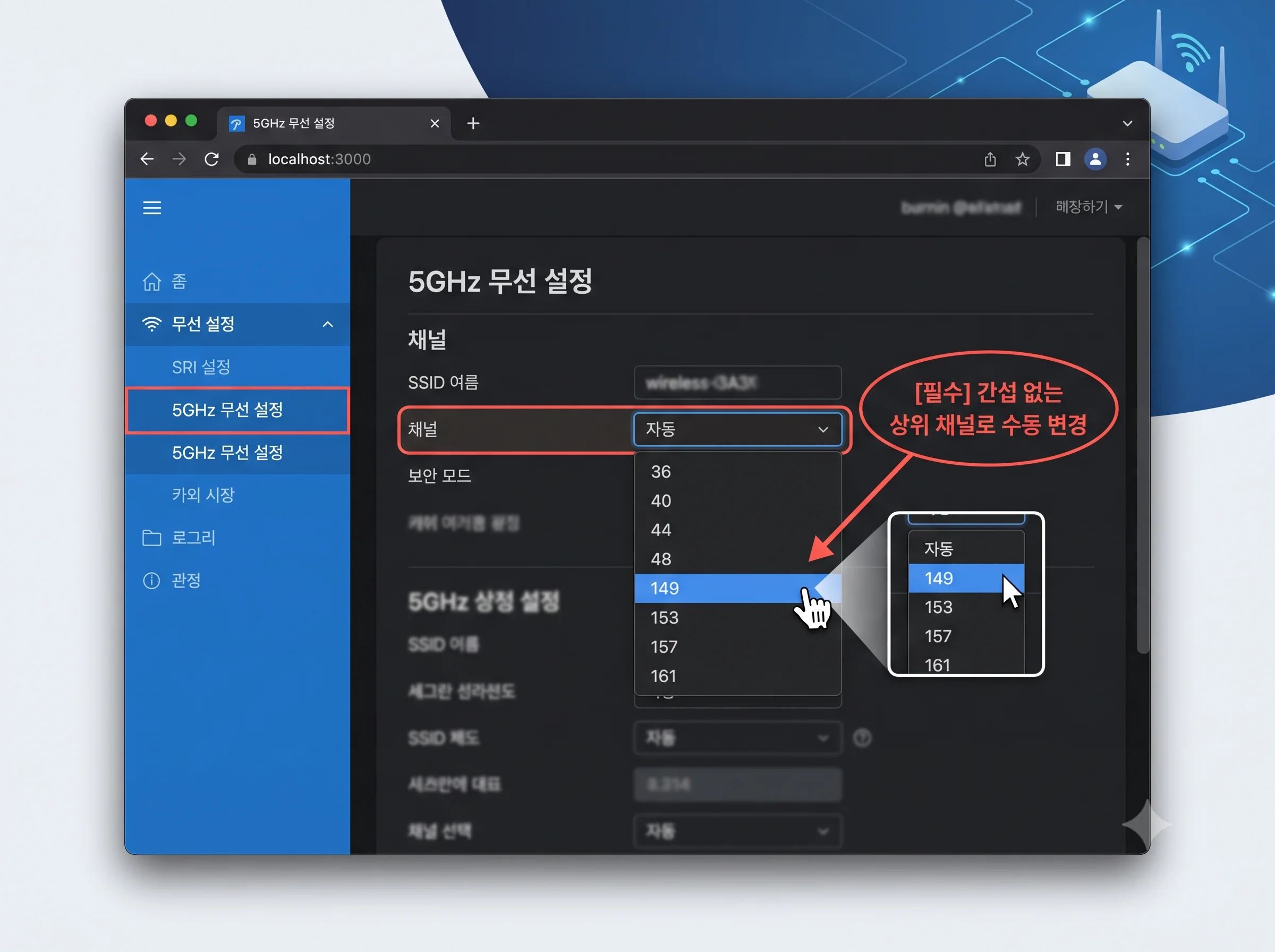Screen dimensions: 1275x952
Task: Collapse the 무선 설정 sidebar section
Action: click(328, 325)
